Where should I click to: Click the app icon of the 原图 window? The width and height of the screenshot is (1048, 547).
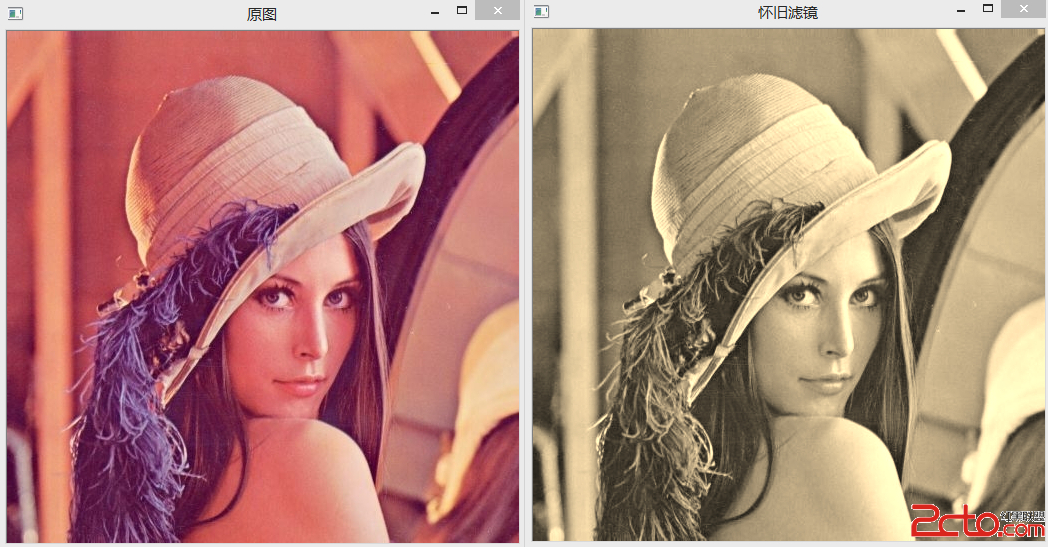click(x=15, y=13)
